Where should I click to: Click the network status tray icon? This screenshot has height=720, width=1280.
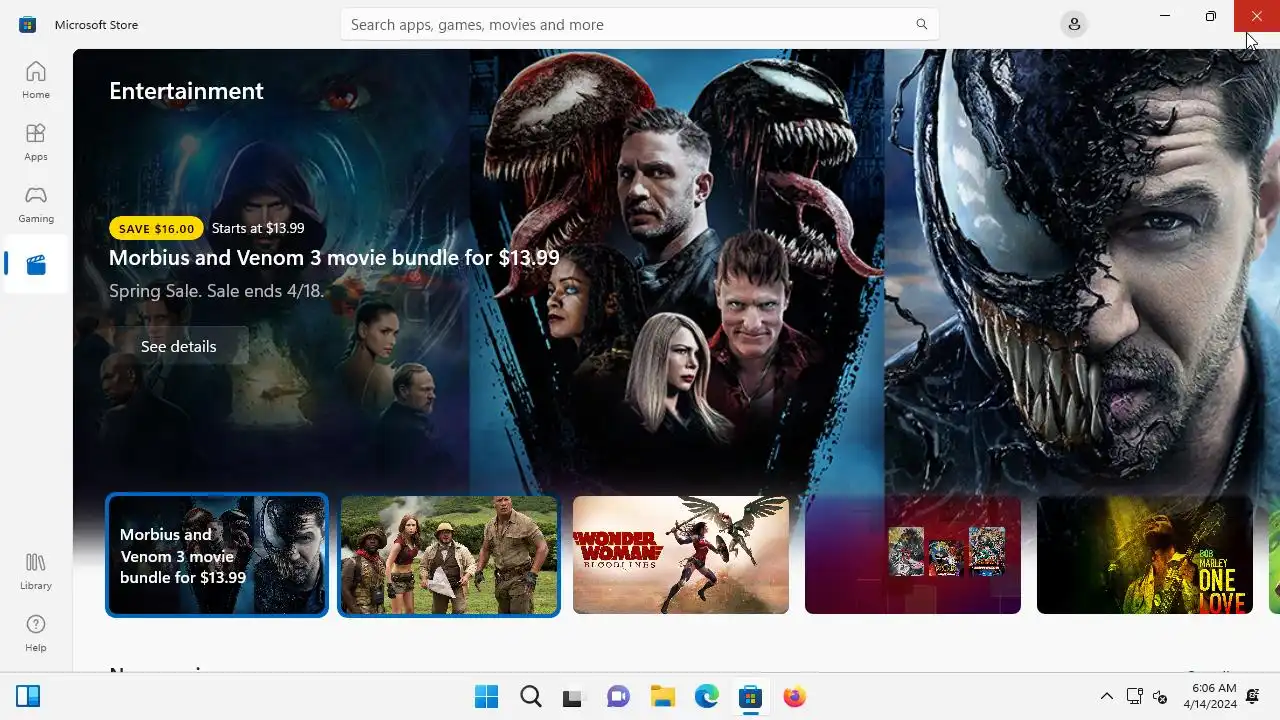(1134, 697)
